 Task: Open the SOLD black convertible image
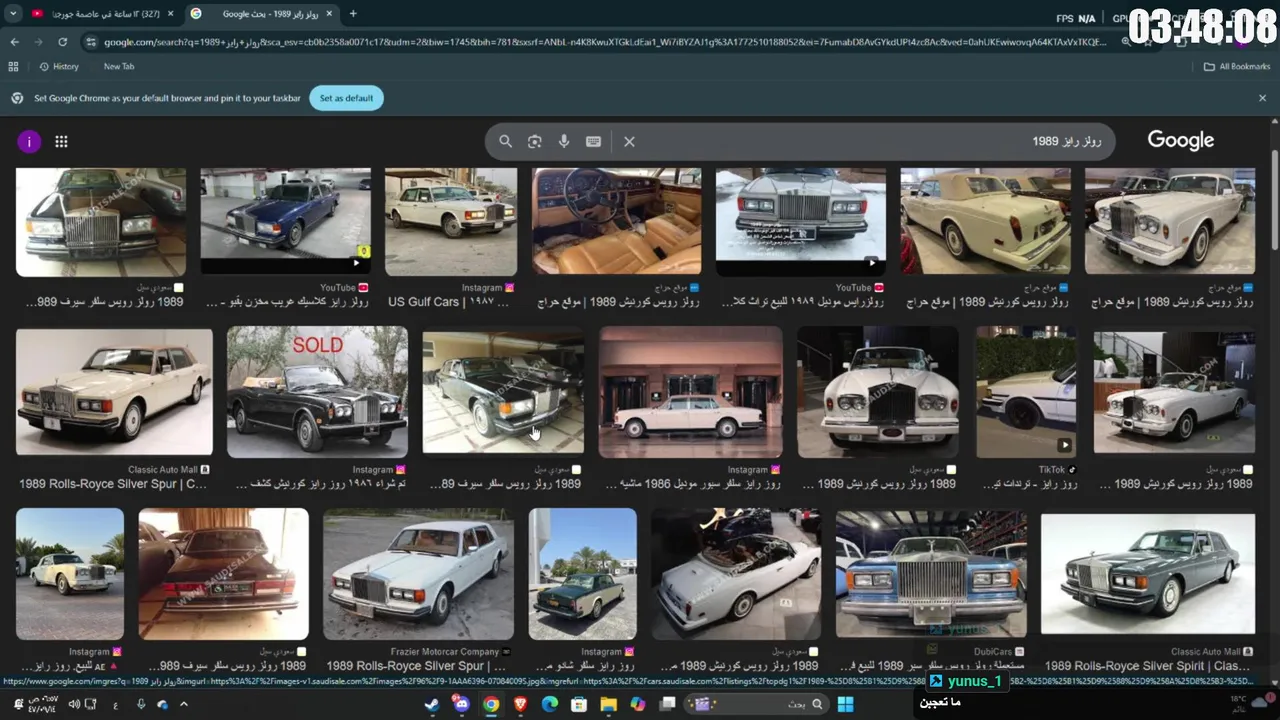[x=317, y=392]
